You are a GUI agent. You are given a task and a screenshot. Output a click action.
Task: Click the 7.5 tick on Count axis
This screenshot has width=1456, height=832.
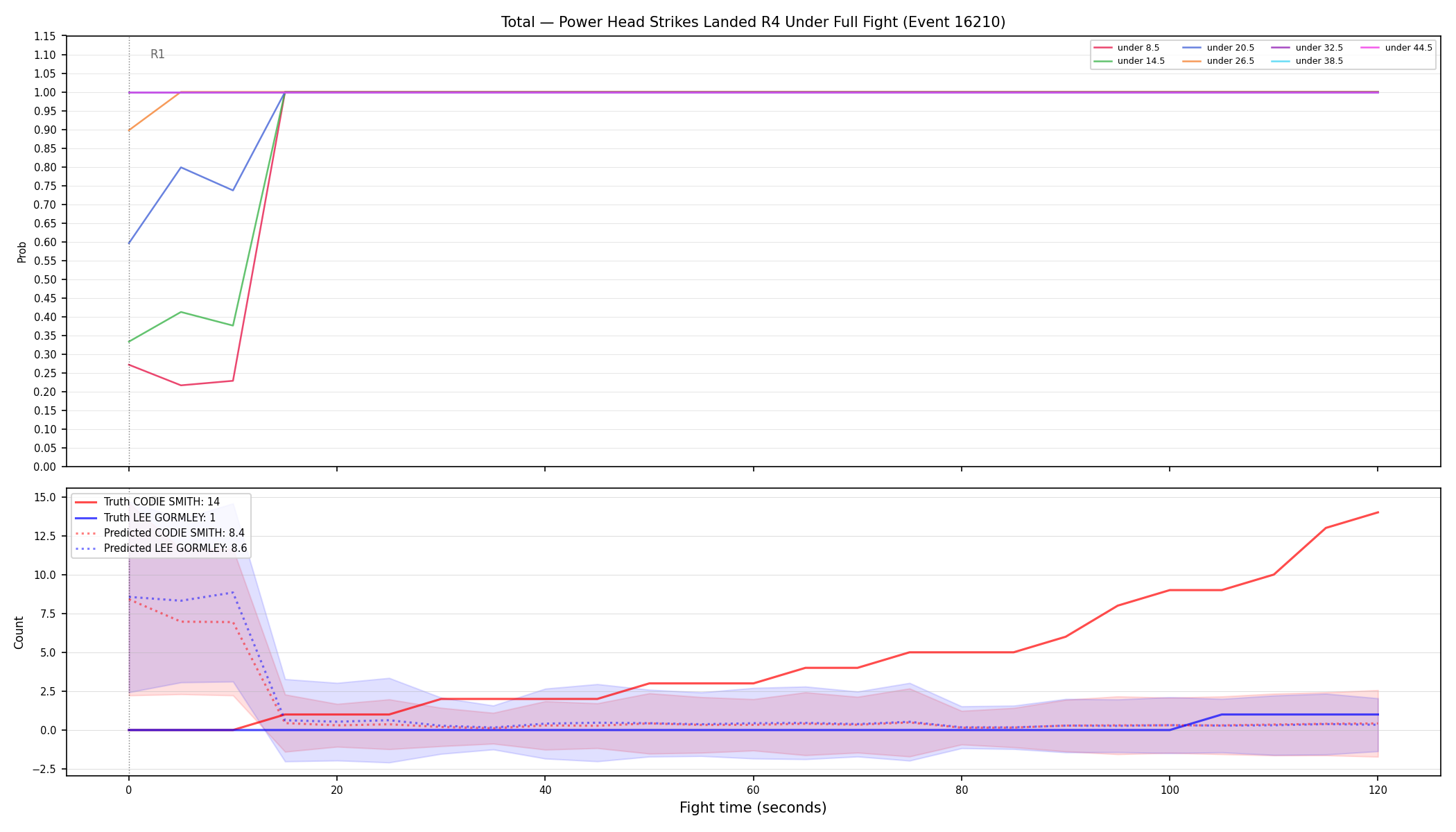(48, 614)
